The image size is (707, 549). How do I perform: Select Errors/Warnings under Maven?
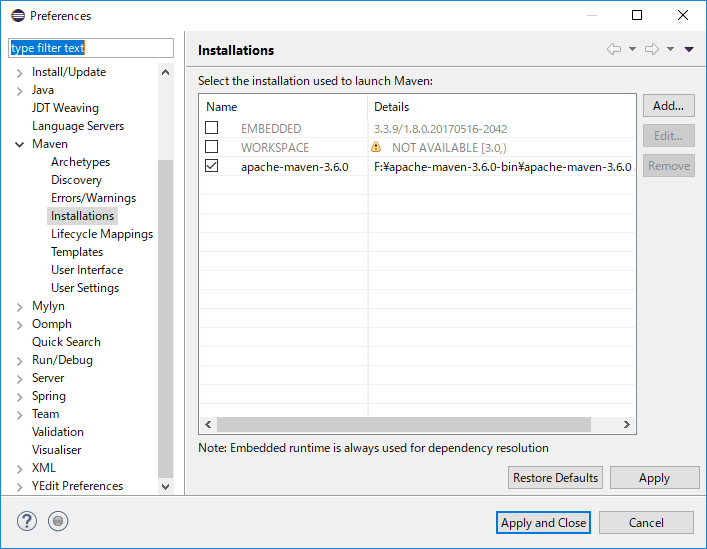93,198
